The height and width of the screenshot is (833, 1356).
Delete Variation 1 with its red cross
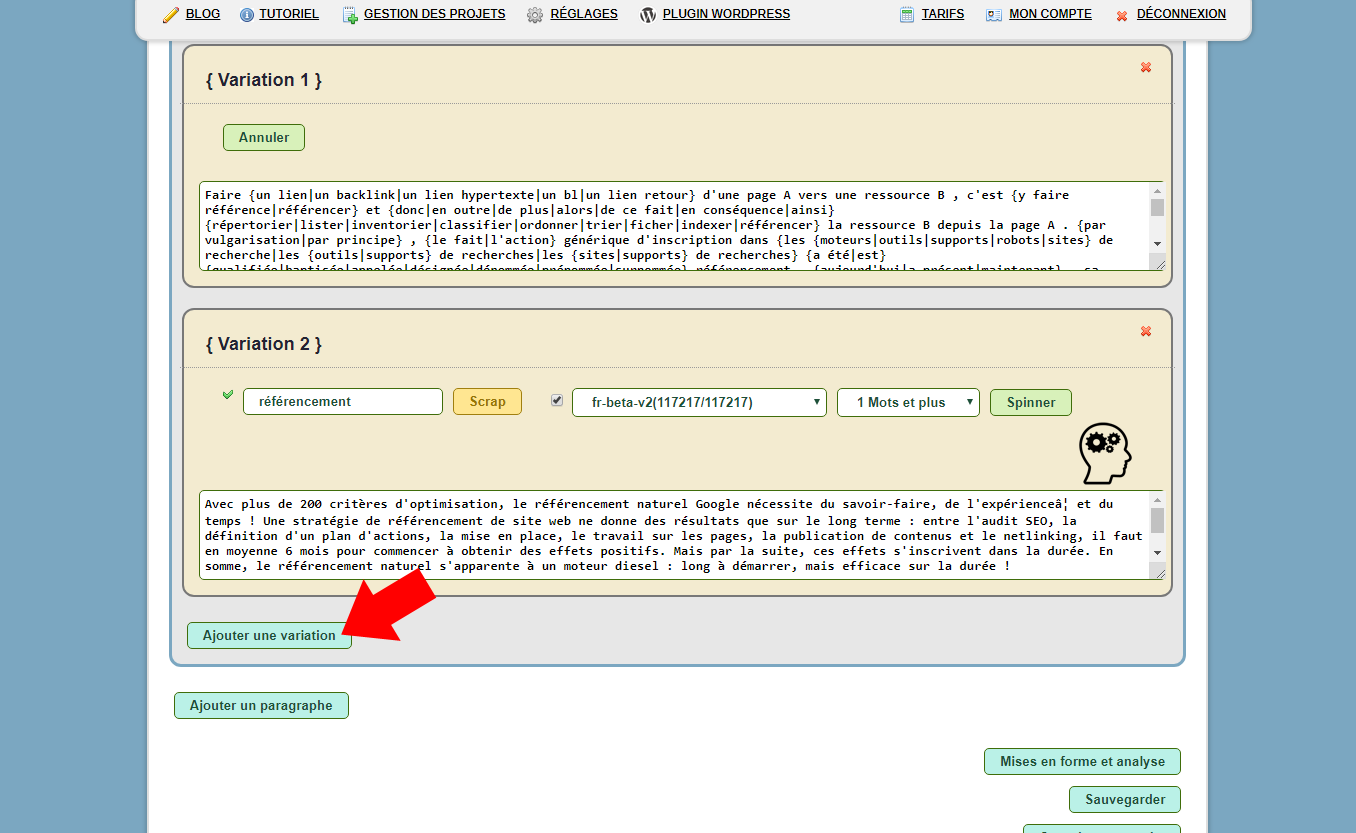point(1146,67)
